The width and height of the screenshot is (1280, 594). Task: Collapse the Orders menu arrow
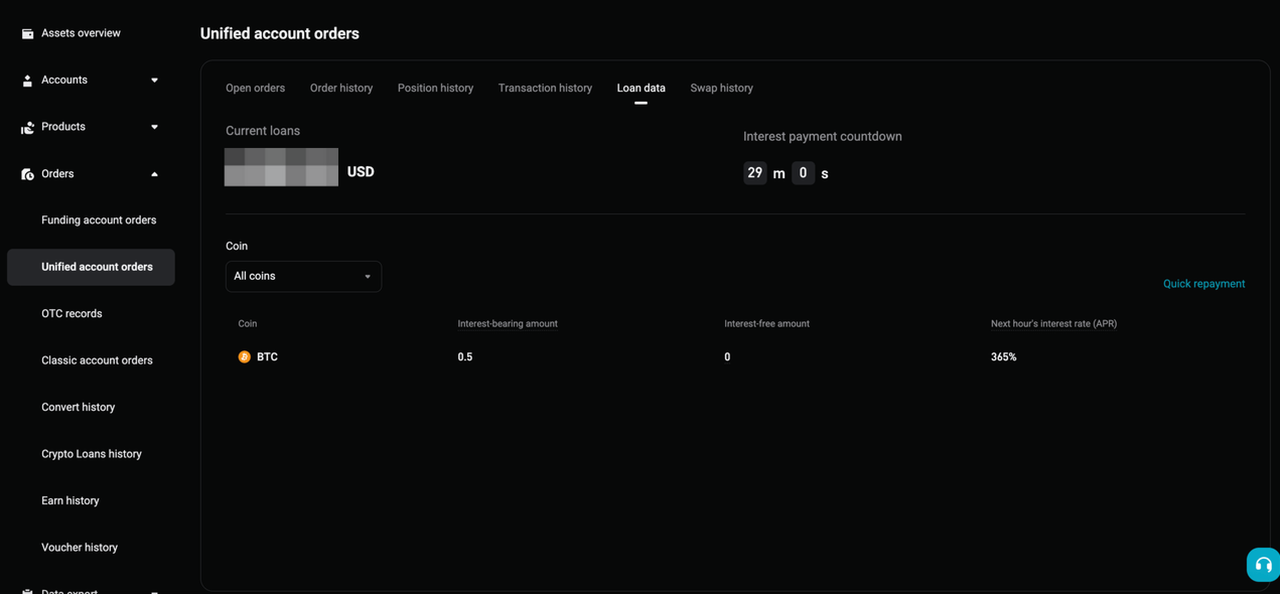click(x=154, y=174)
